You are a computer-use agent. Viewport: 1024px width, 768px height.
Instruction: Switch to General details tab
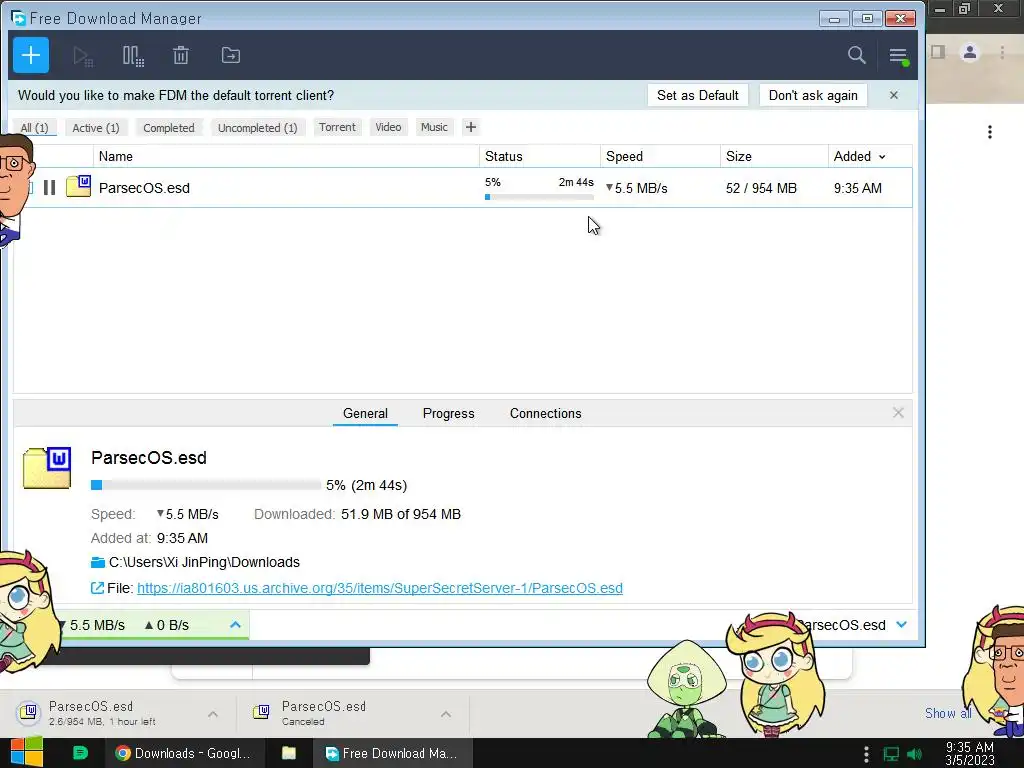[x=365, y=413]
